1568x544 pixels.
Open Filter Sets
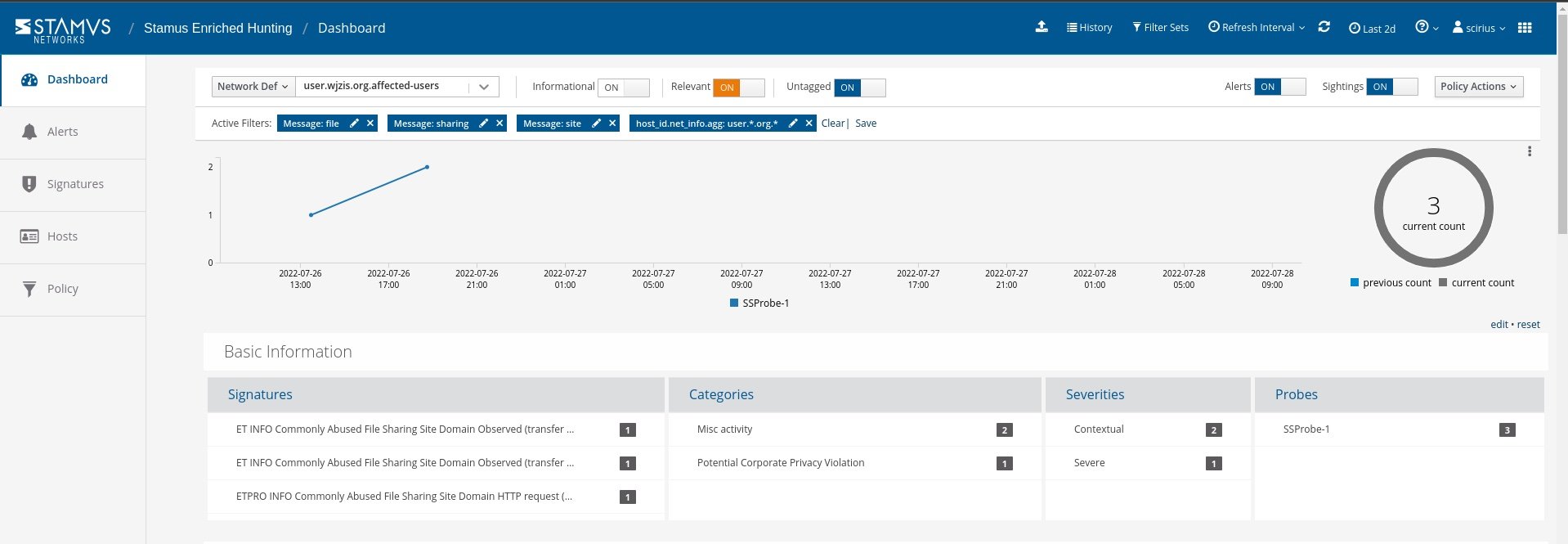pos(1160,28)
